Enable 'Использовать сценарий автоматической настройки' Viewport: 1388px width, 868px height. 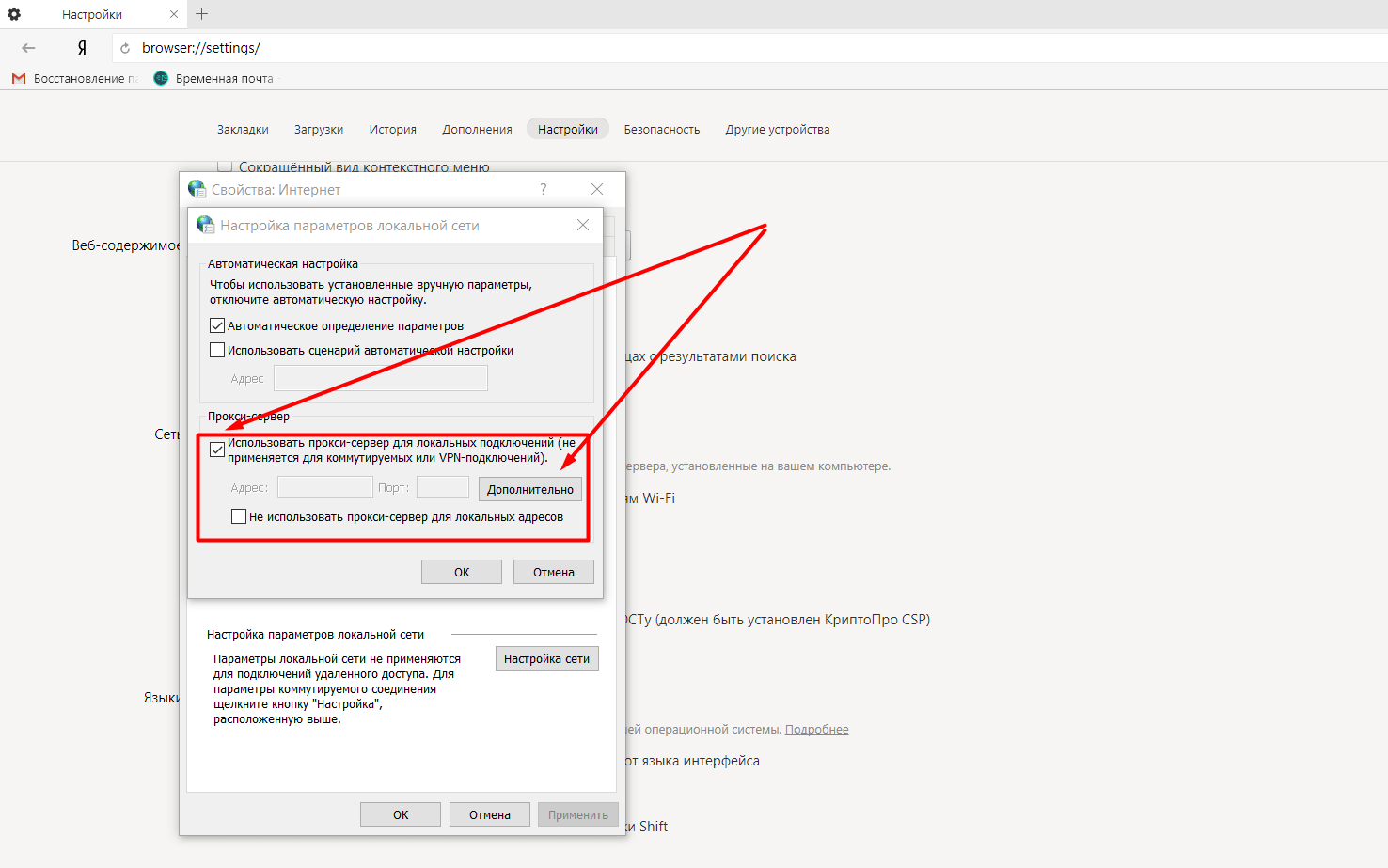click(217, 351)
